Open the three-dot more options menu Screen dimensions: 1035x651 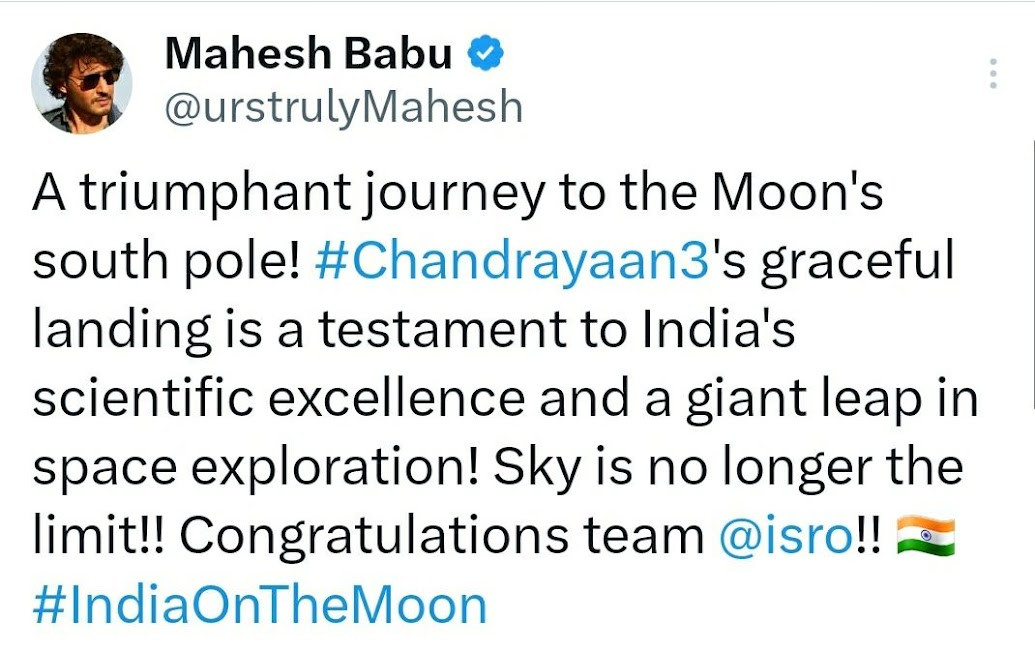pyautogui.click(x=992, y=73)
